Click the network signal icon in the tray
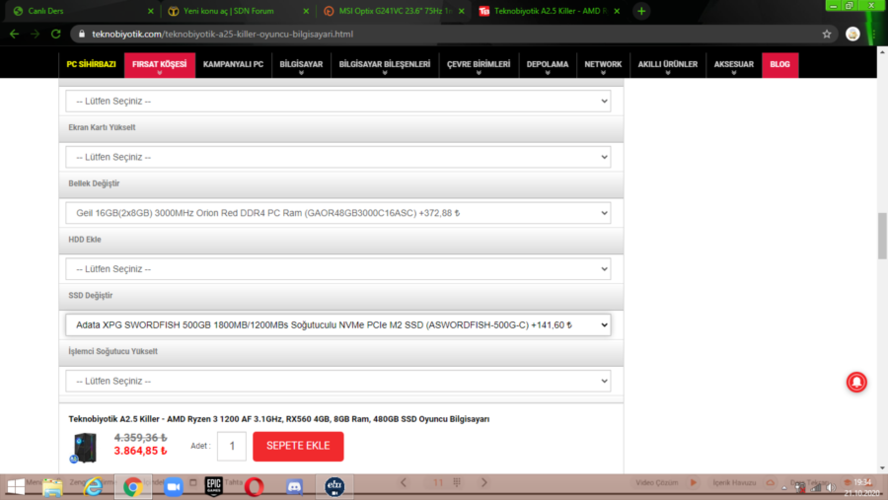This screenshot has height=500, width=888. [x=816, y=488]
